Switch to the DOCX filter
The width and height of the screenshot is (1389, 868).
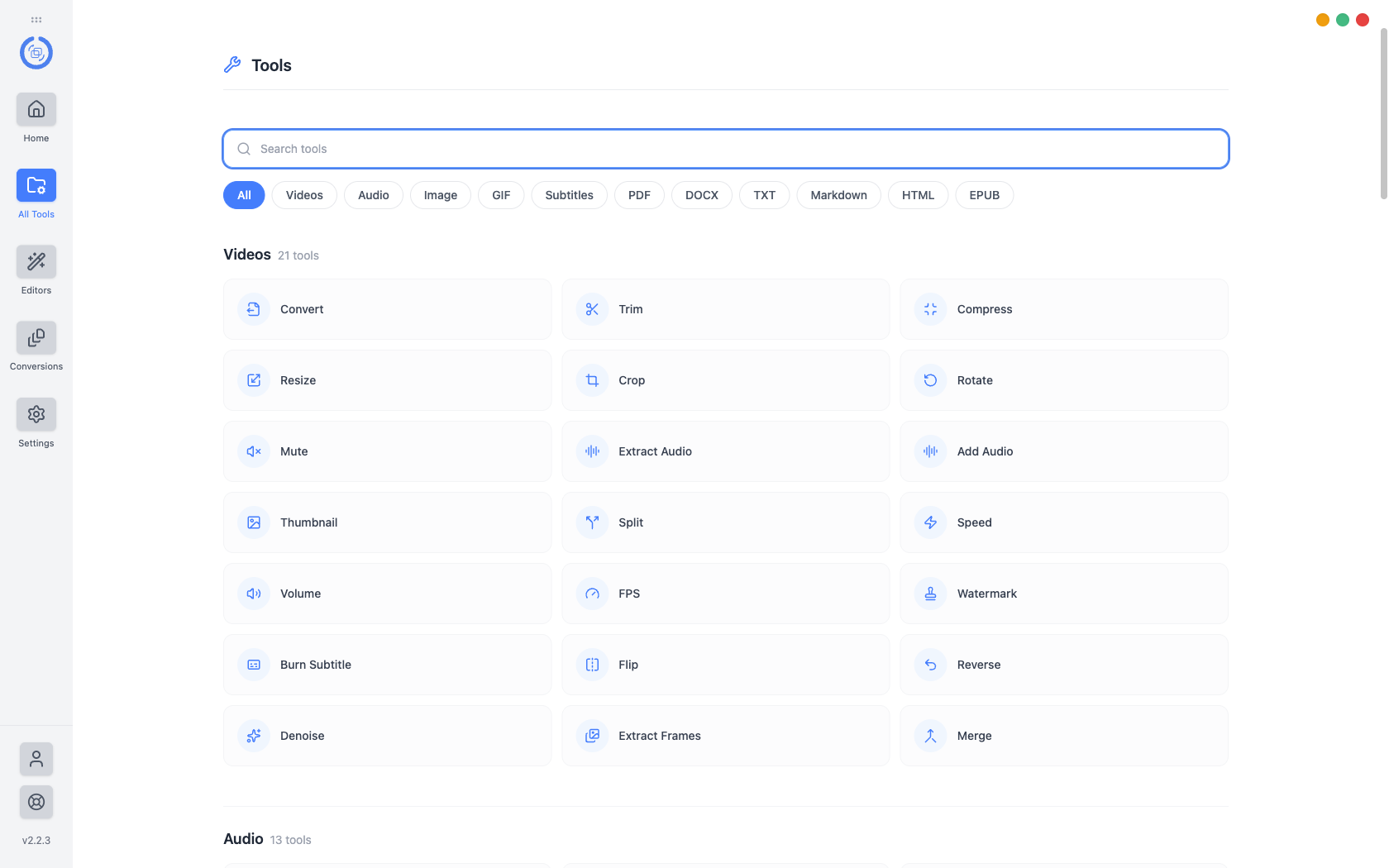[x=702, y=195]
